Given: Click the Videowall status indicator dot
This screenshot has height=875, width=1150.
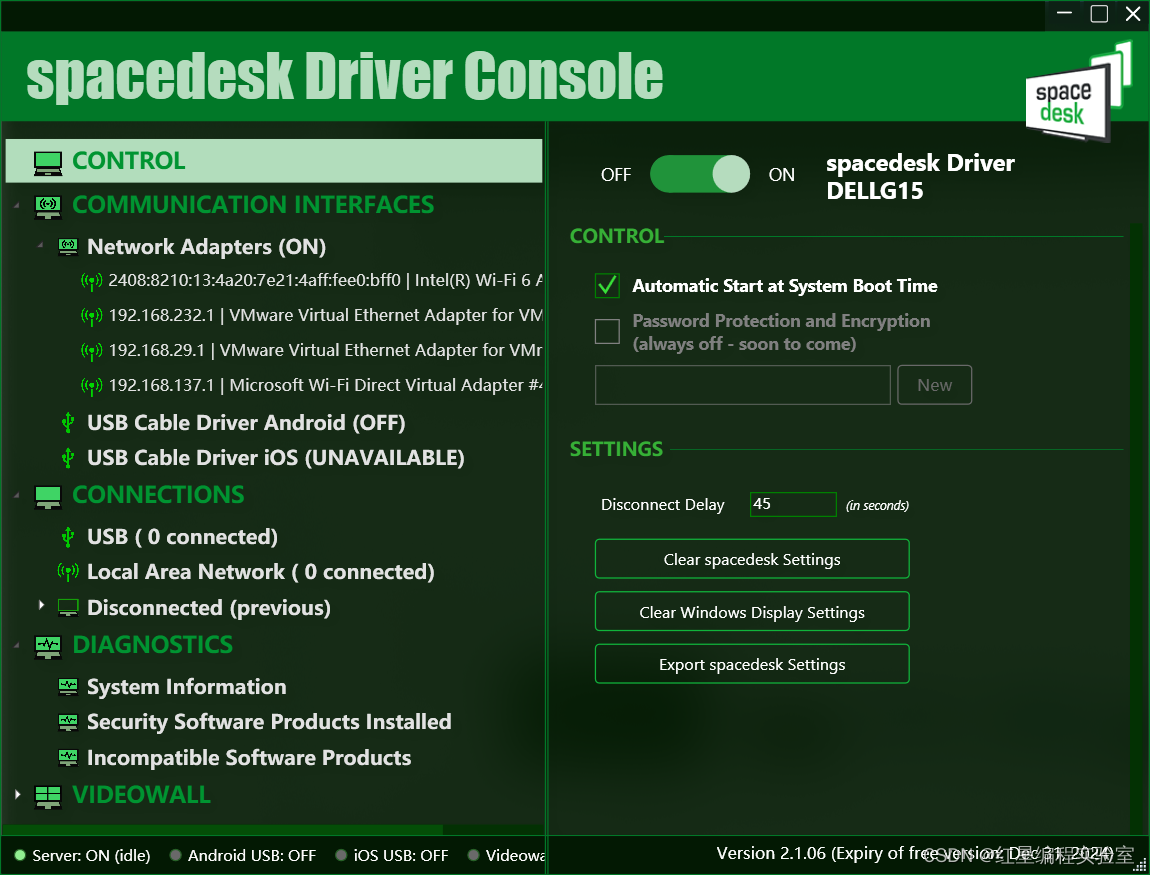Looking at the screenshot, I should tap(474, 855).
